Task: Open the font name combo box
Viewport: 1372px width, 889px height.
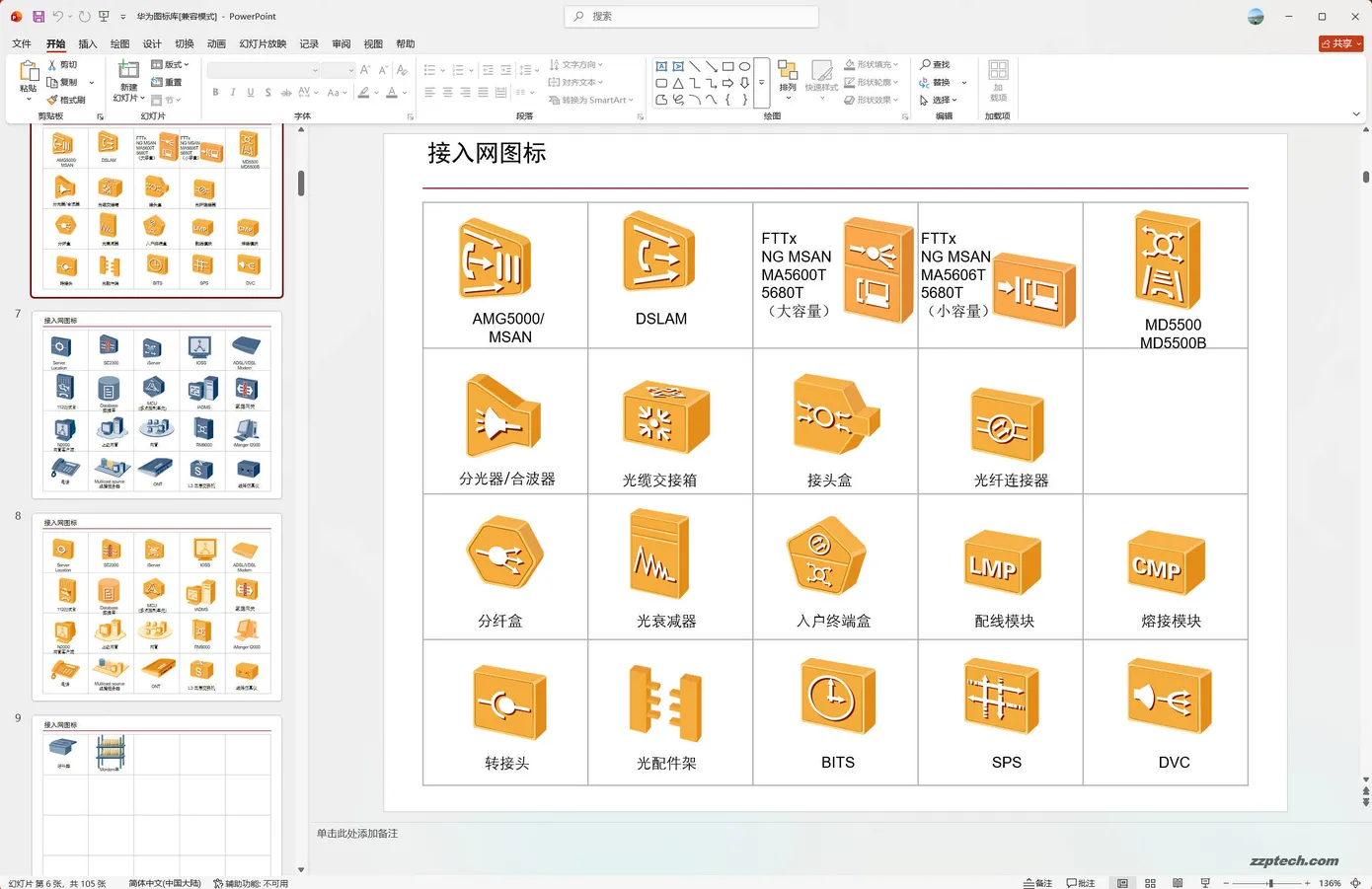Action: [263, 70]
